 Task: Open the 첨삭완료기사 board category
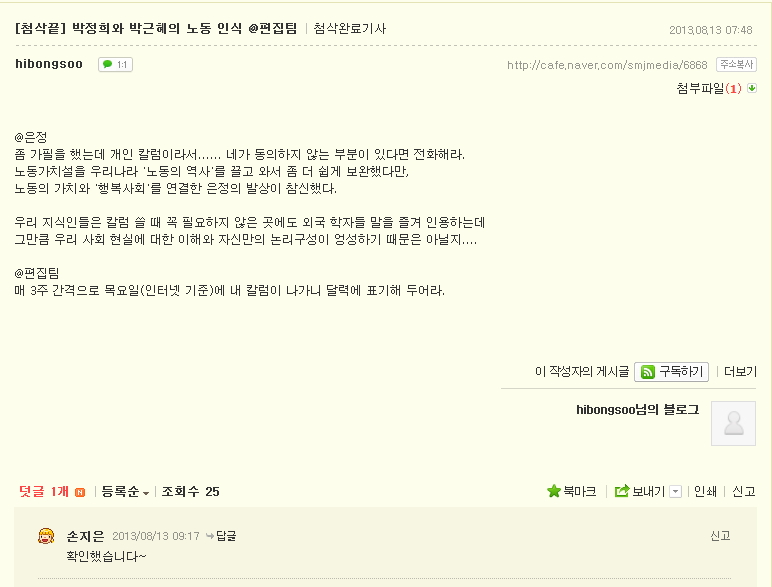coord(349,28)
